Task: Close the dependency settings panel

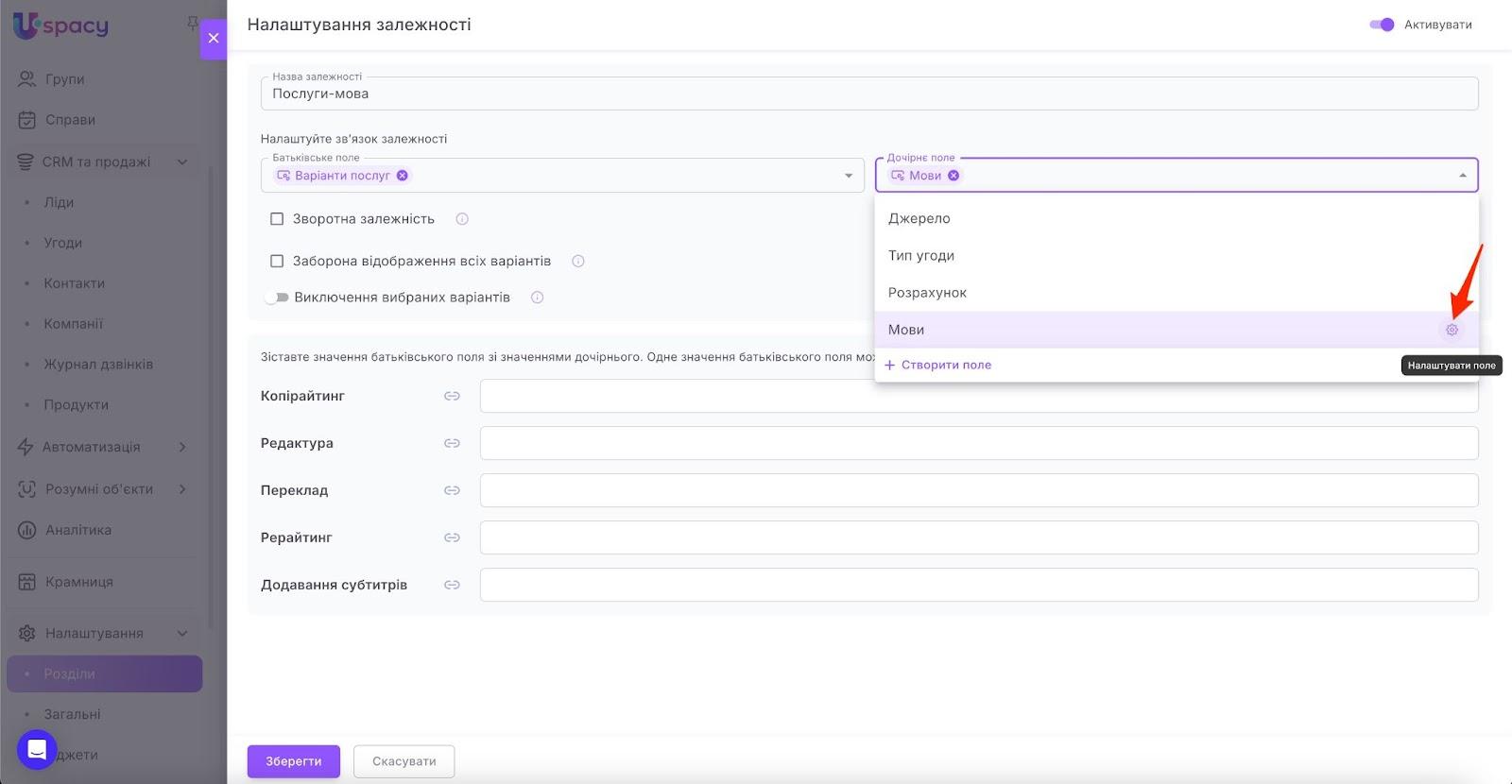Action: click(214, 39)
